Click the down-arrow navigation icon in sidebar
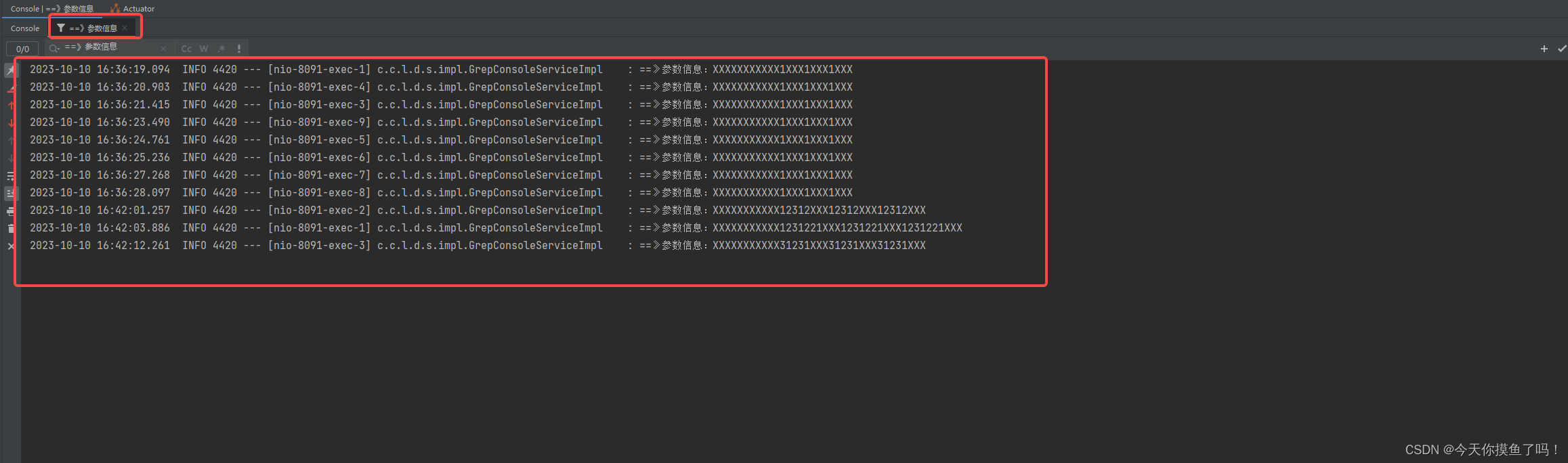The height and width of the screenshot is (463, 1568). point(11,123)
